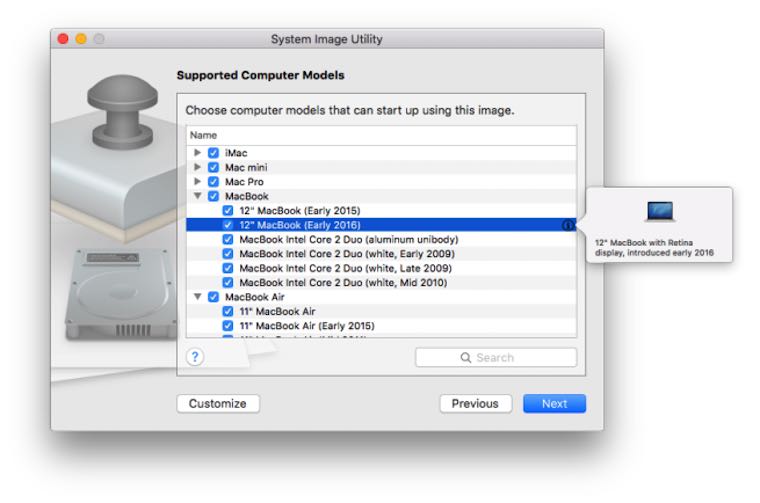Image resolution: width=760 pixels, height=503 pixels.
Task: Uncheck 12" MacBook (Early 2015) checkbox
Action: tap(228, 211)
